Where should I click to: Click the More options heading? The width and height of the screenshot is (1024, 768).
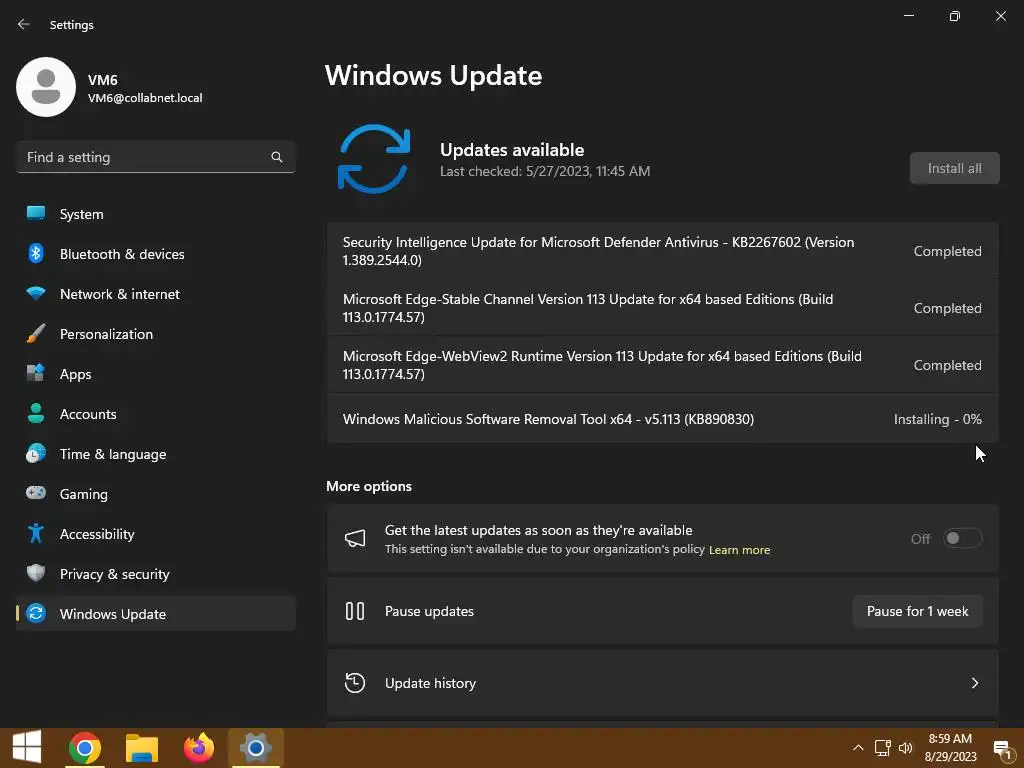click(369, 486)
